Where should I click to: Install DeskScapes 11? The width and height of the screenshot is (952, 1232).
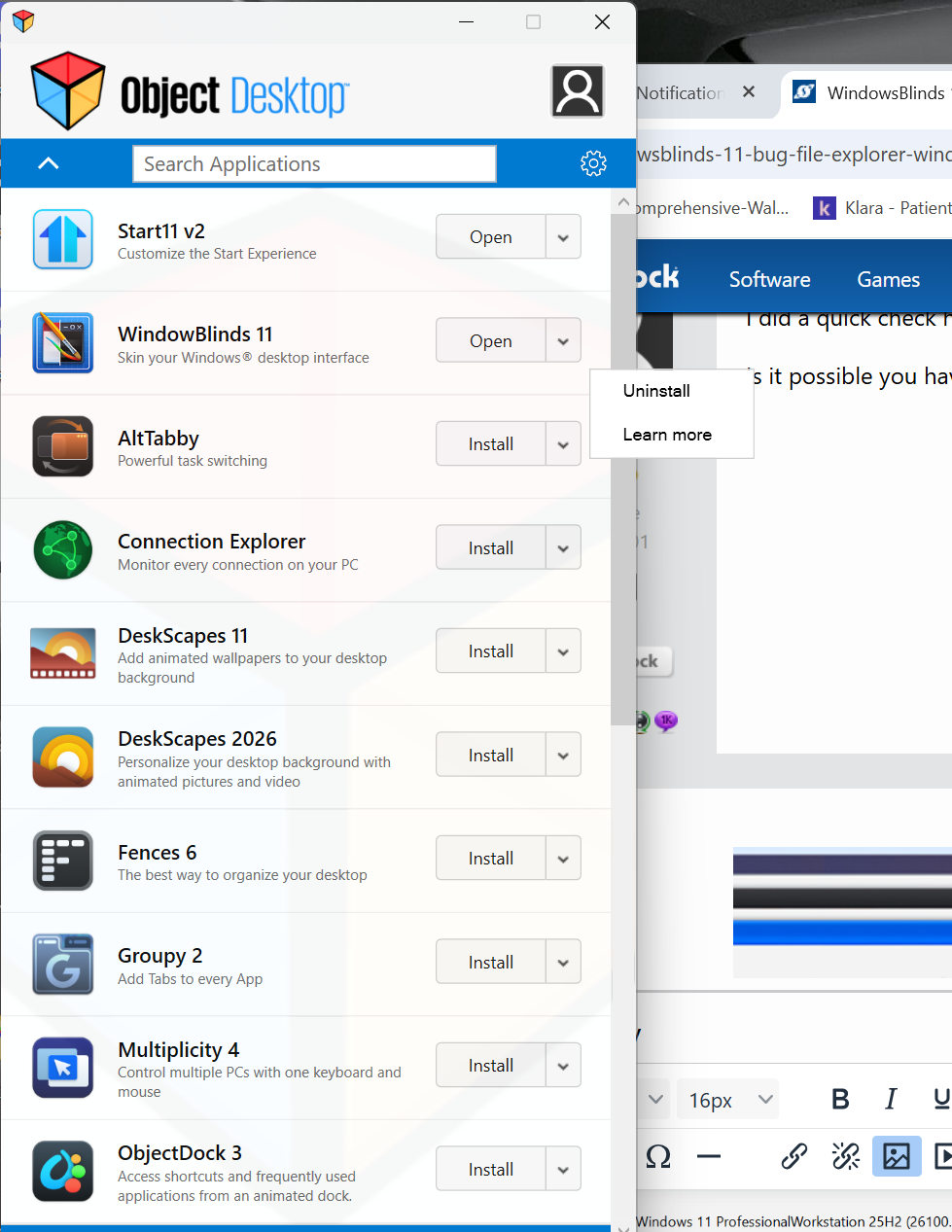coord(491,651)
